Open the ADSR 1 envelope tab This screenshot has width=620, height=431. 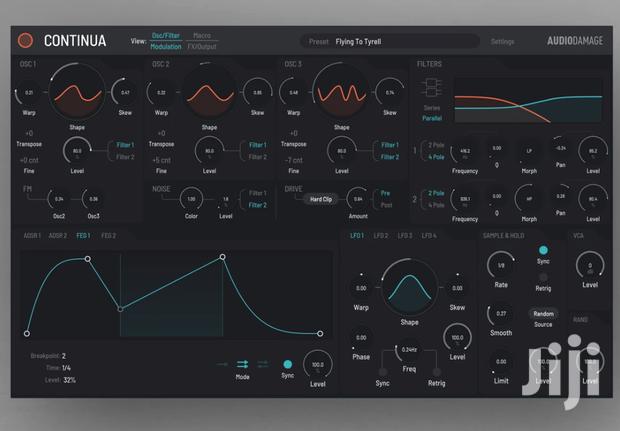coord(32,236)
